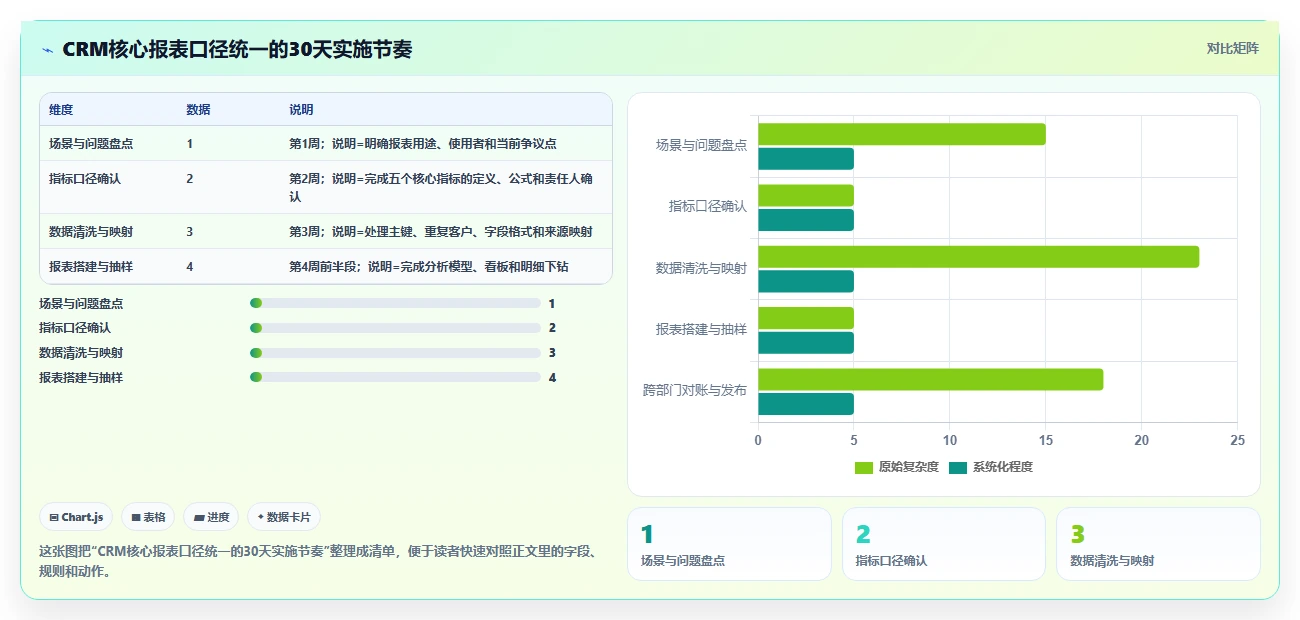The height and width of the screenshot is (620, 1300).
Task: Click the 数据清洗与映射 label in the progress list
Action: pyautogui.click(x=81, y=353)
